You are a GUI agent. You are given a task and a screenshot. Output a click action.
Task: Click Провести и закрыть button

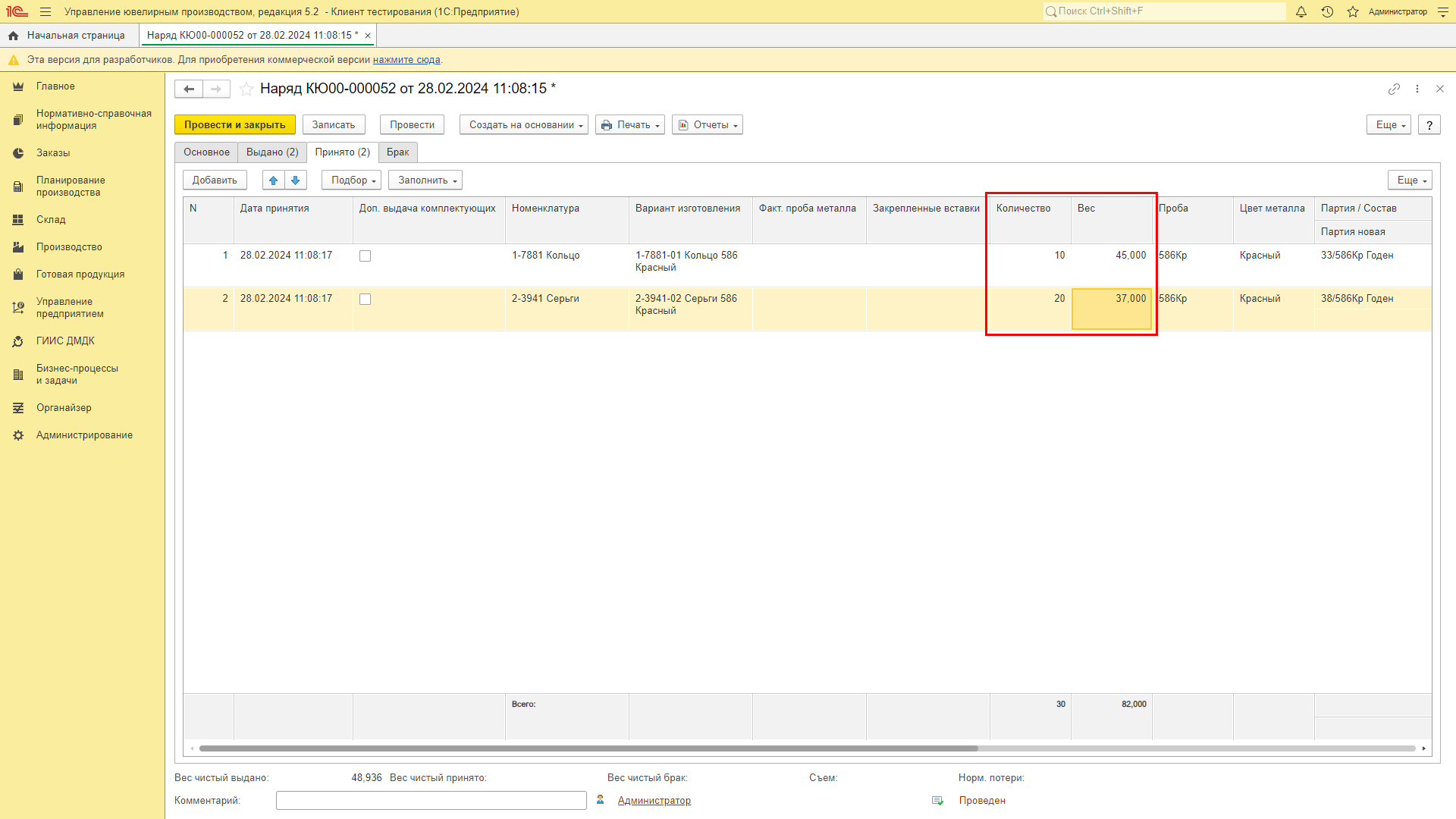tap(235, 125)
